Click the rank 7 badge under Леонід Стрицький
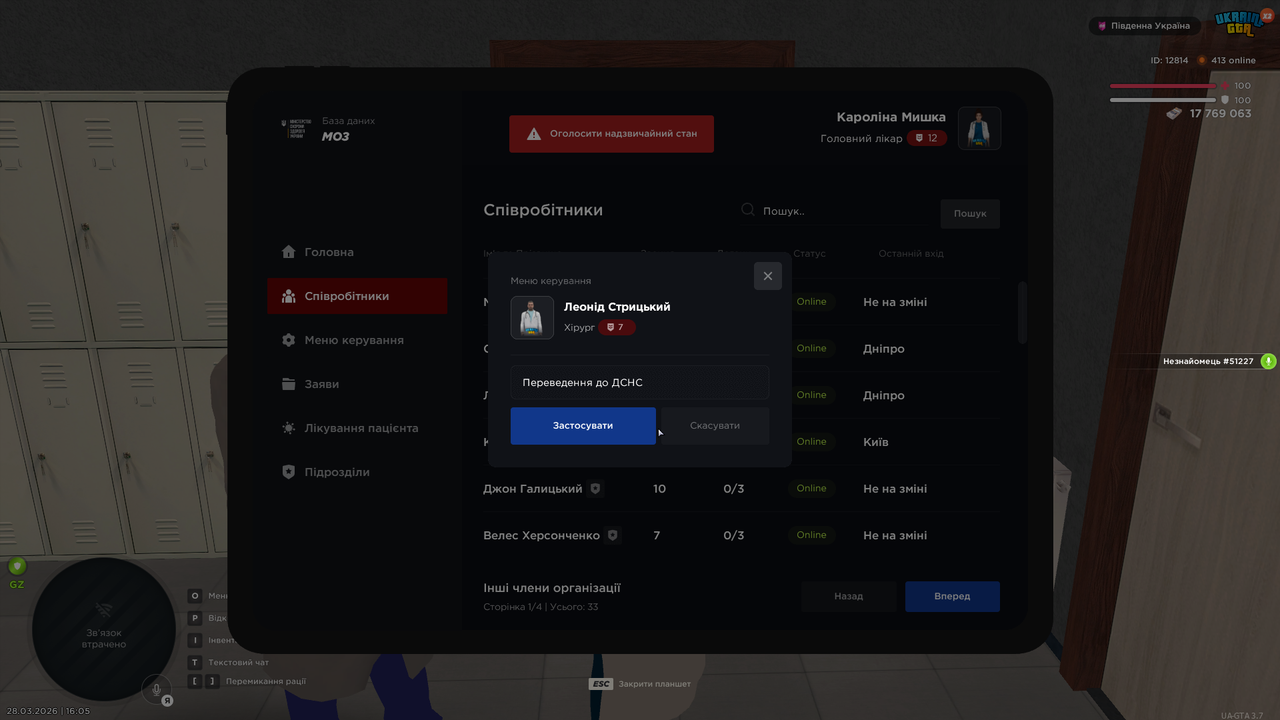Viewport: 1280px width, 720px height. coord(616,328)
